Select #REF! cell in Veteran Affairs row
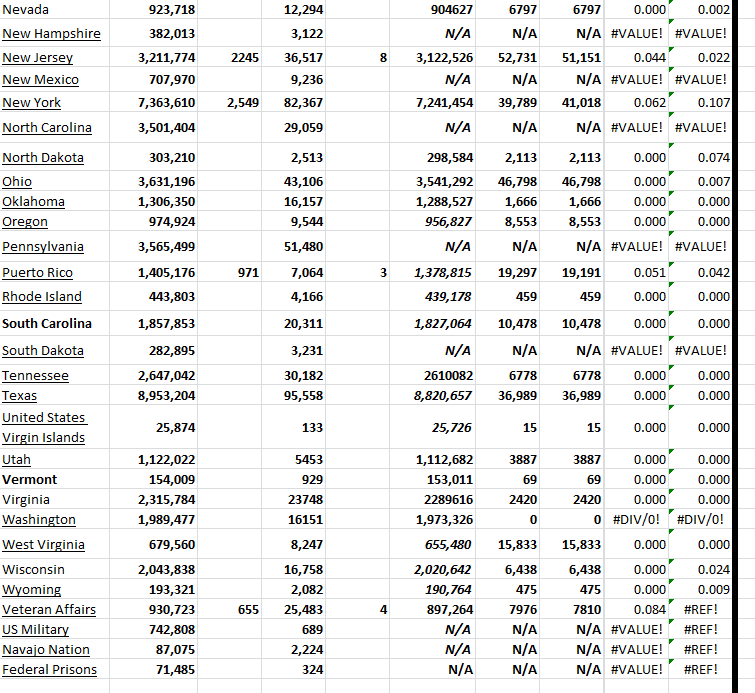755x693 pixels. 700,610
